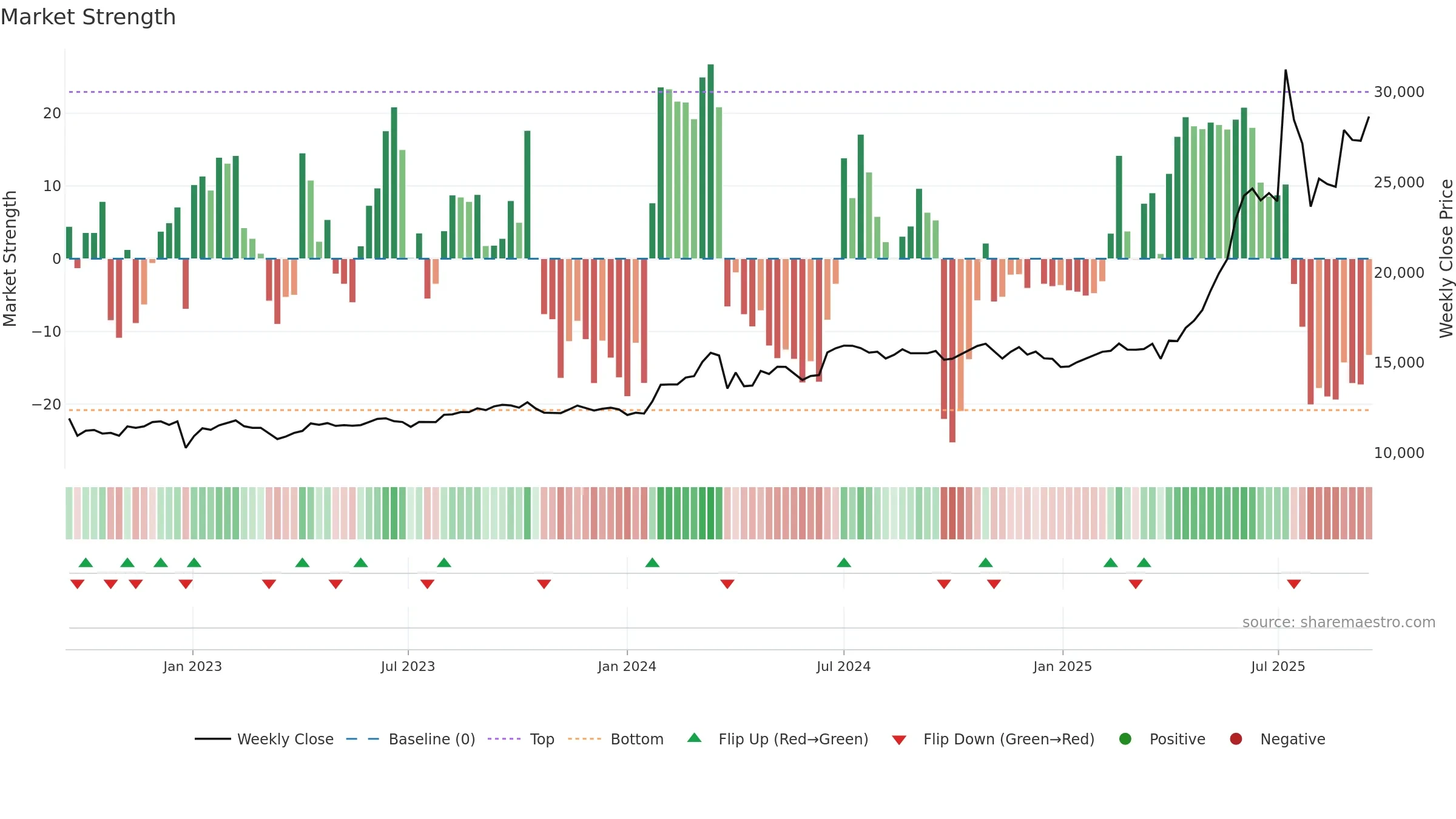Click the flip-down marker just after Jul 2025
The height and width of the screenshot is (819, 1456).
pyautogui.click(x=1294, y=584)
